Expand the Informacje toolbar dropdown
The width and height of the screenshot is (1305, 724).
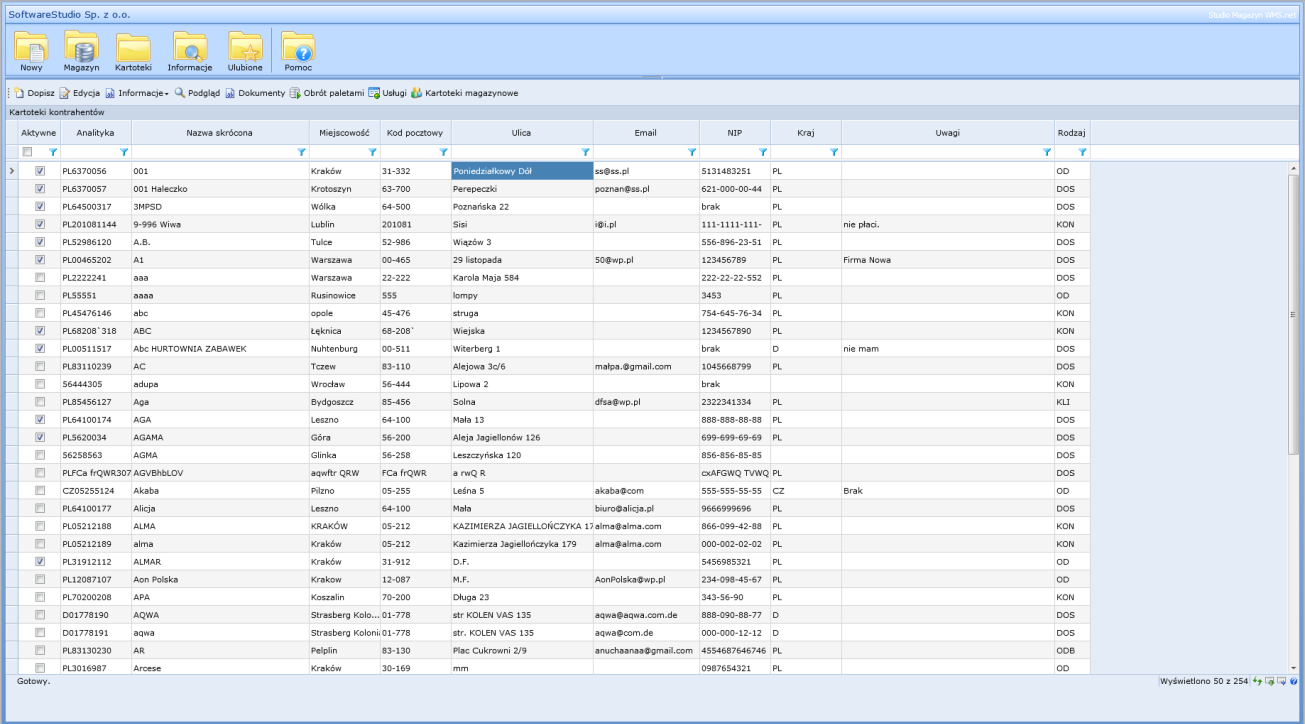coord(137,93)
